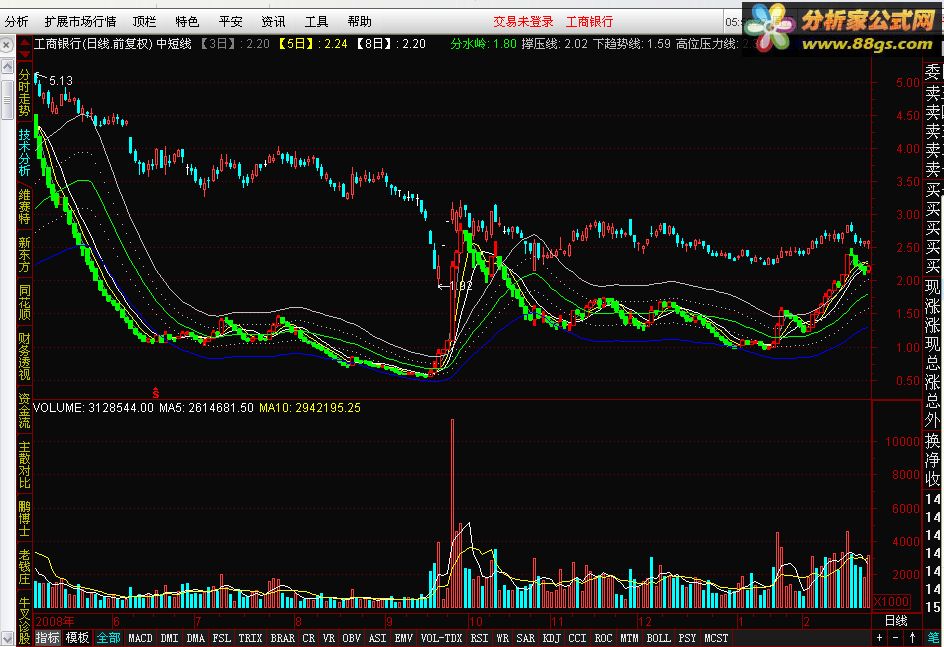Viewport: 944px width, 647px height.
Task: Select the OBV indicator
Action: coord(352,638)
